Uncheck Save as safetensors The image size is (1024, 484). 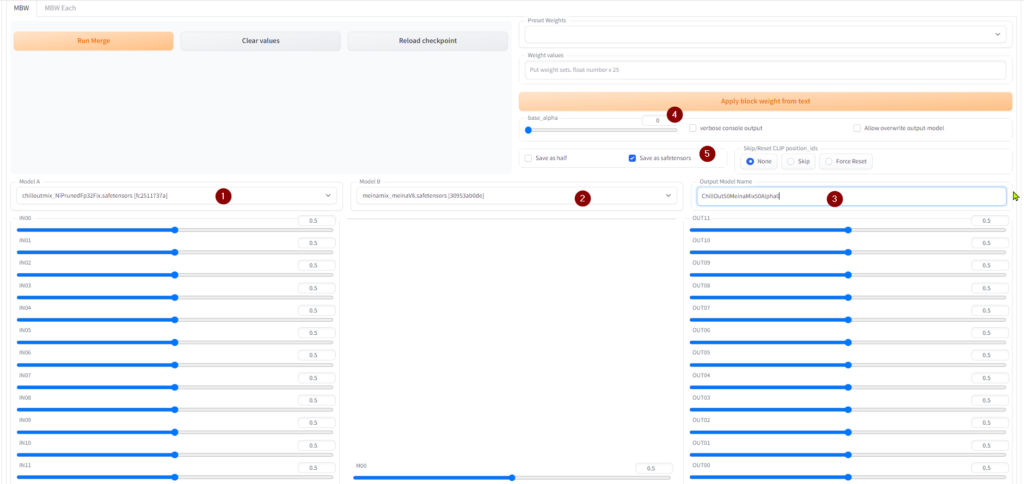[632, 158]
